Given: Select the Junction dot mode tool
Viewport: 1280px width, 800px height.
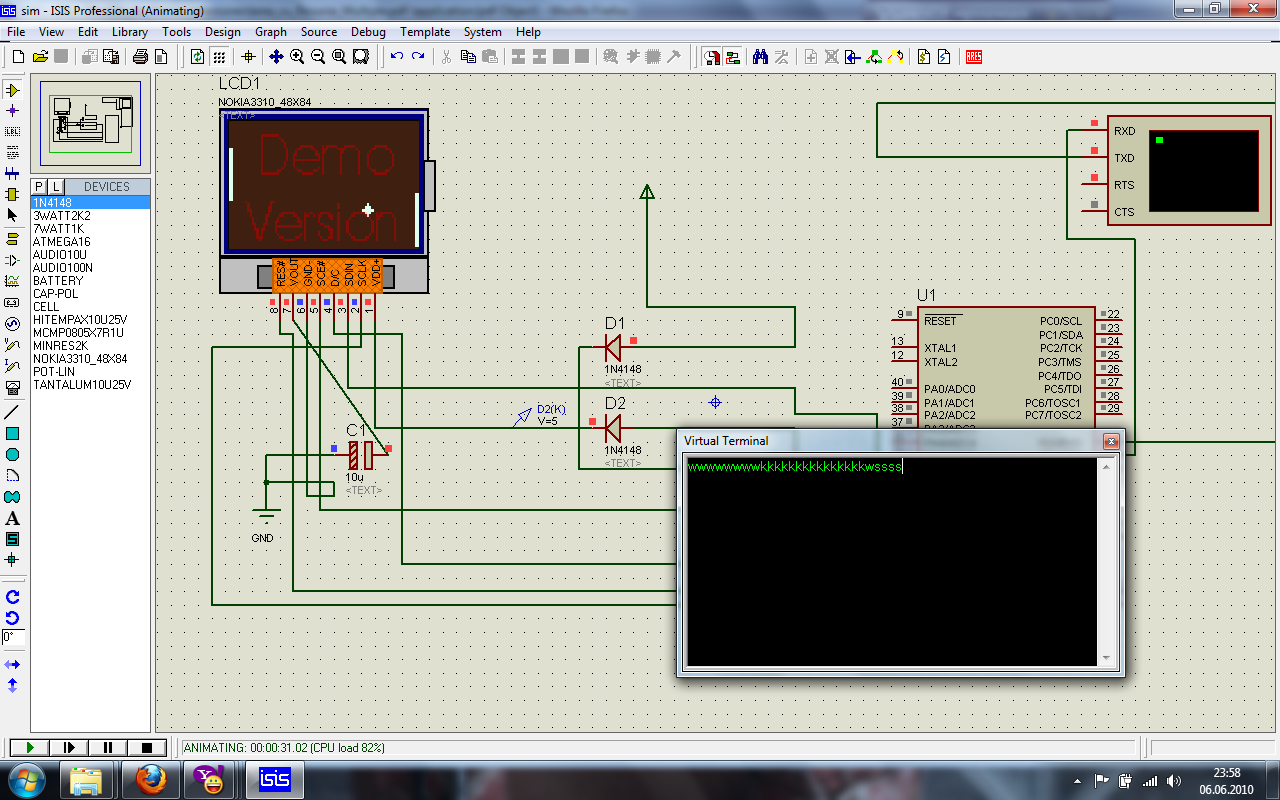Looking at the screenshot, I should (x=13, y=111).
